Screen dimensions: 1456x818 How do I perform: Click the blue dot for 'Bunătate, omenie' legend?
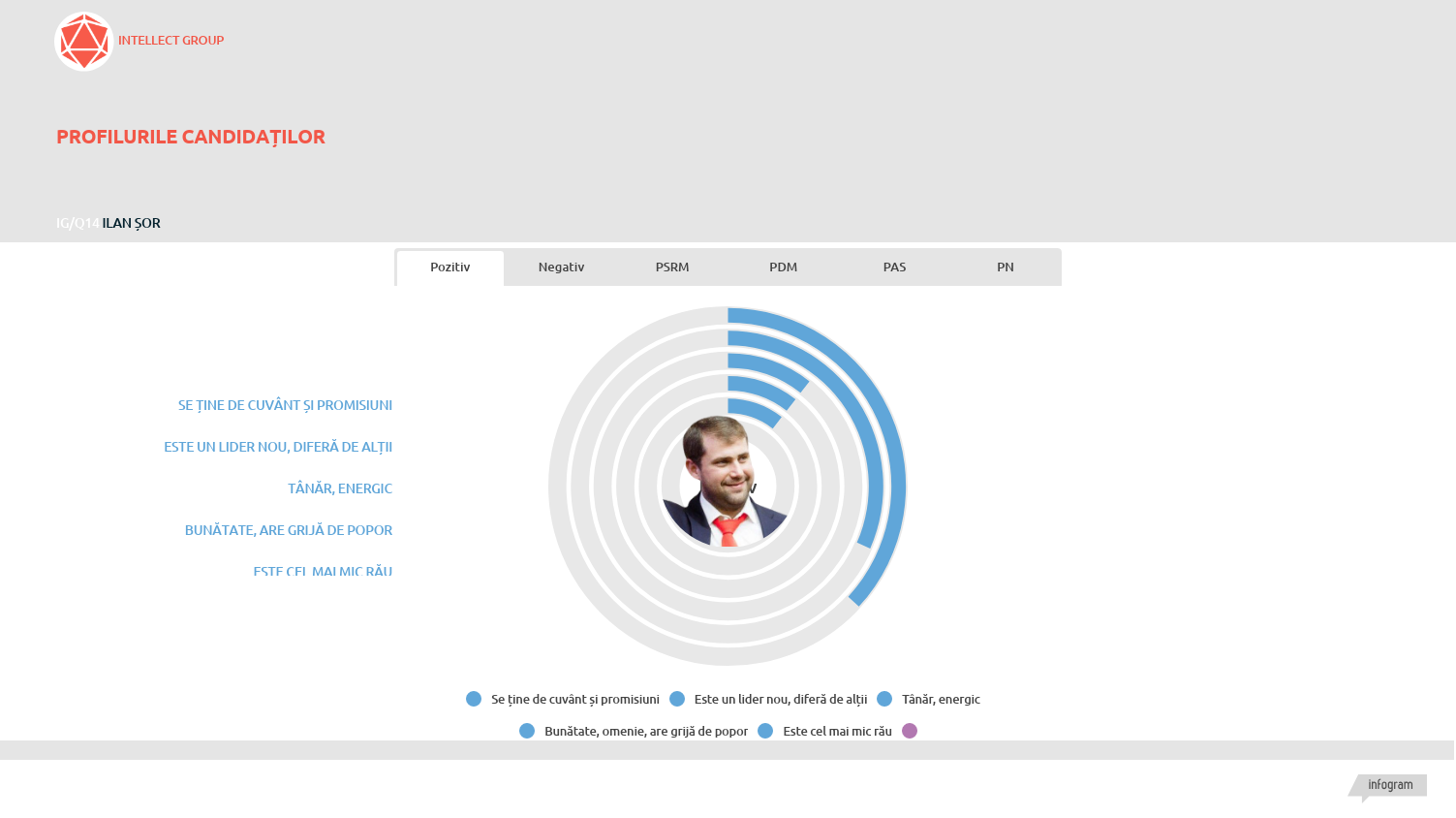[x=527, y=731]
